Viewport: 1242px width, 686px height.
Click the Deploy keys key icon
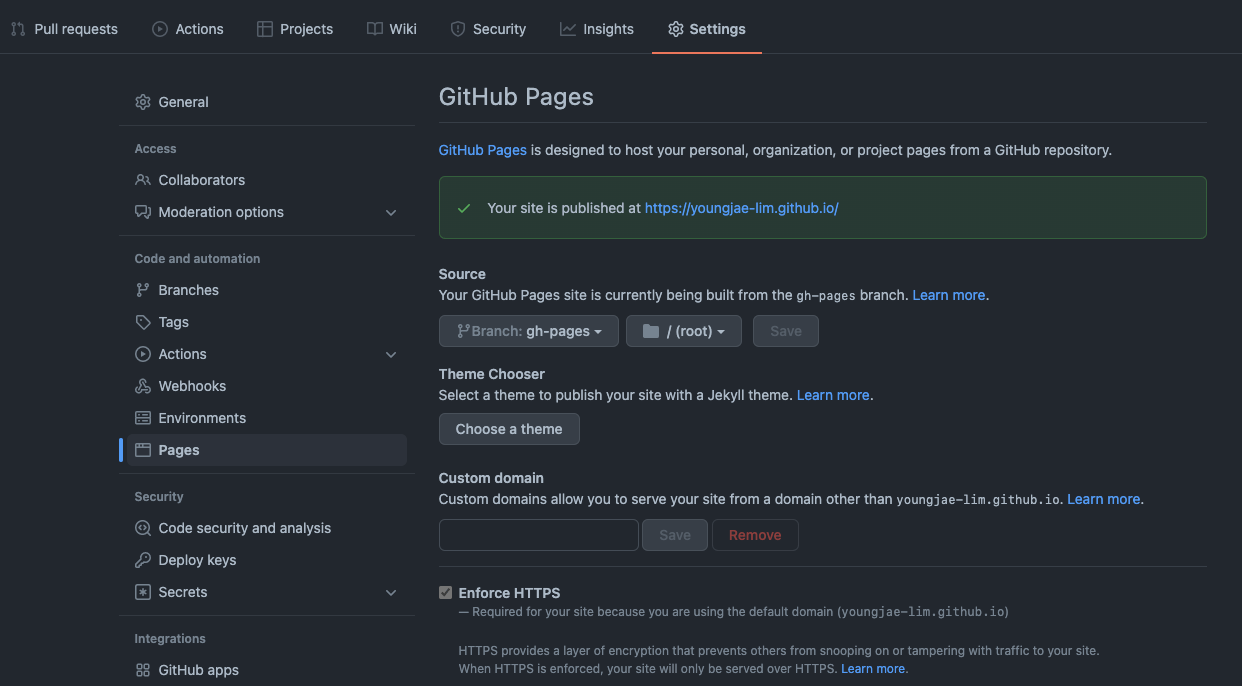point(143,560)
